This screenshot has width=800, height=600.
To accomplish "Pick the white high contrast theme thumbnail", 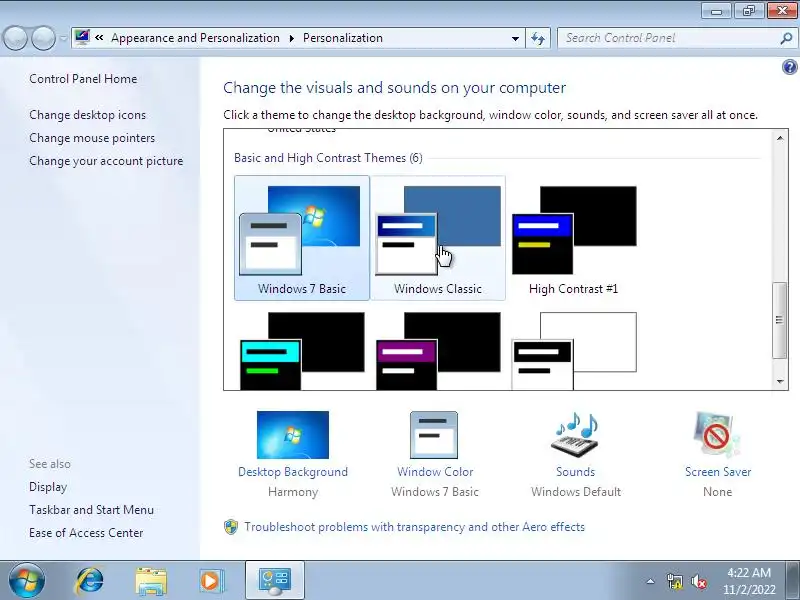I will pyautogui.click(x=574, y=351).
